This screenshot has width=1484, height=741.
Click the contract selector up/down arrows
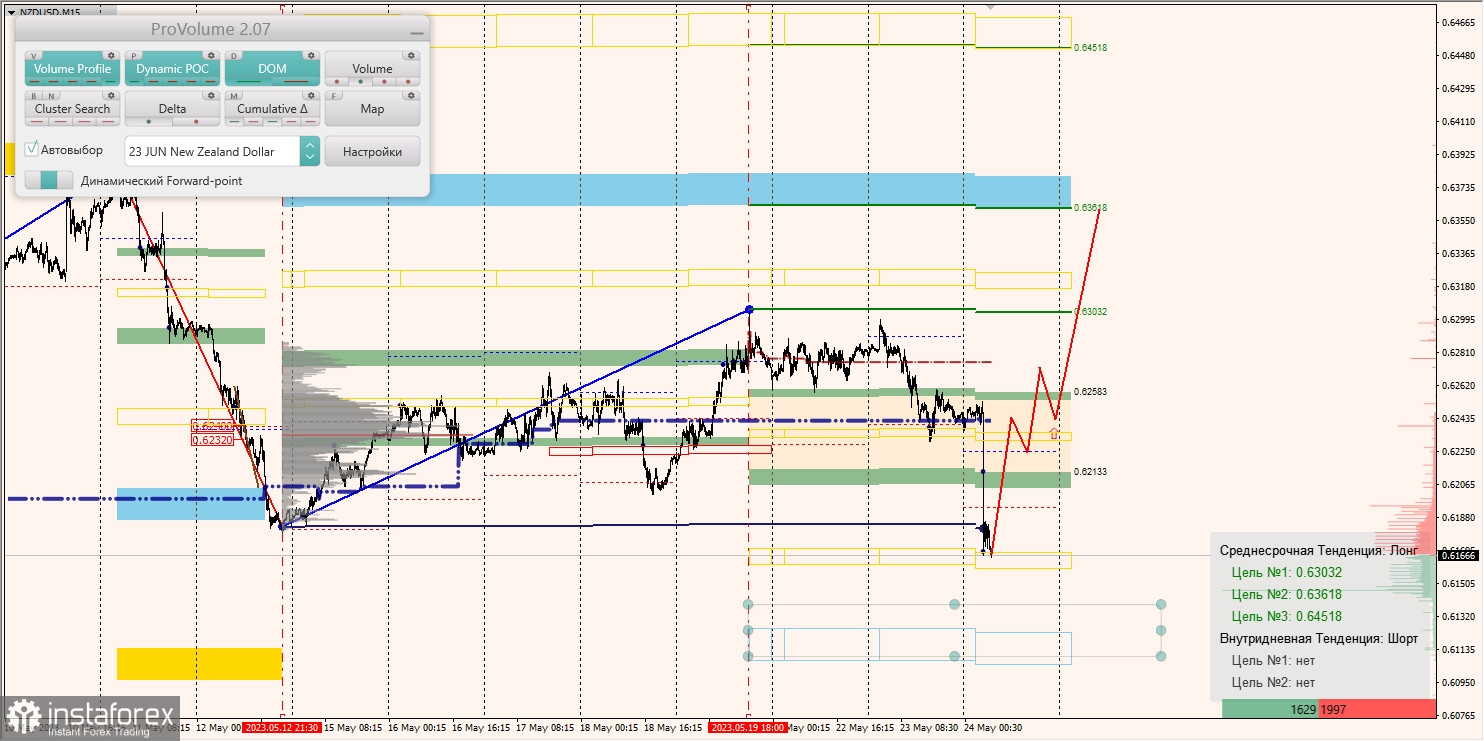point(310,151)
